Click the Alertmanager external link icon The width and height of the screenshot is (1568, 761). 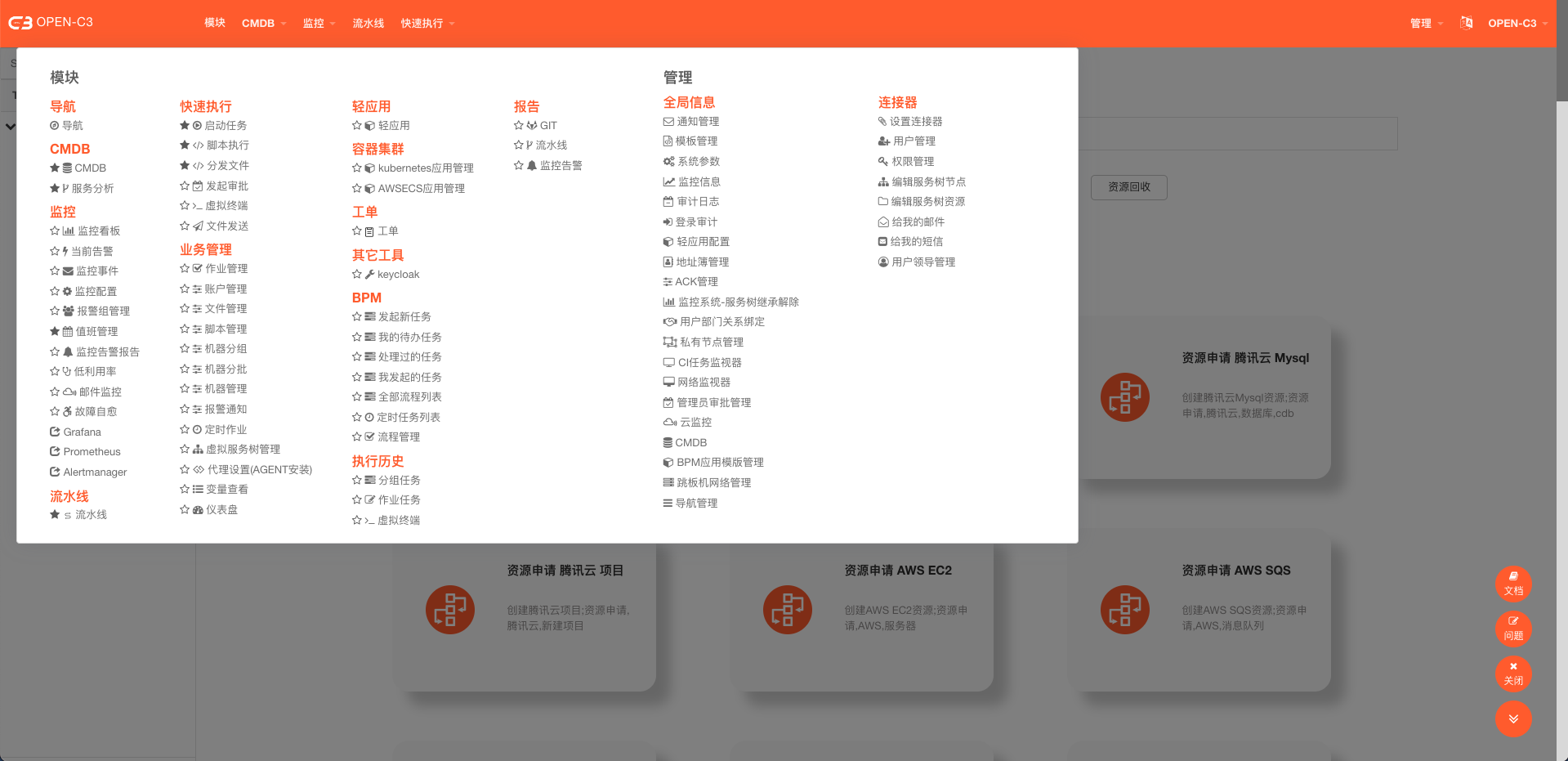(x=55, y=472)
